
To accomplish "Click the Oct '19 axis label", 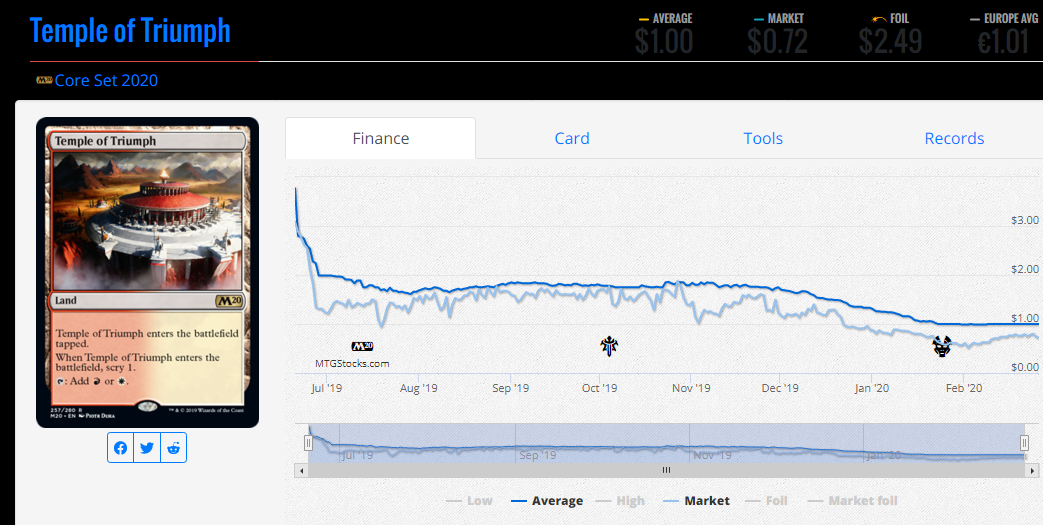I will pyautogui.click(x=599, y=388).
